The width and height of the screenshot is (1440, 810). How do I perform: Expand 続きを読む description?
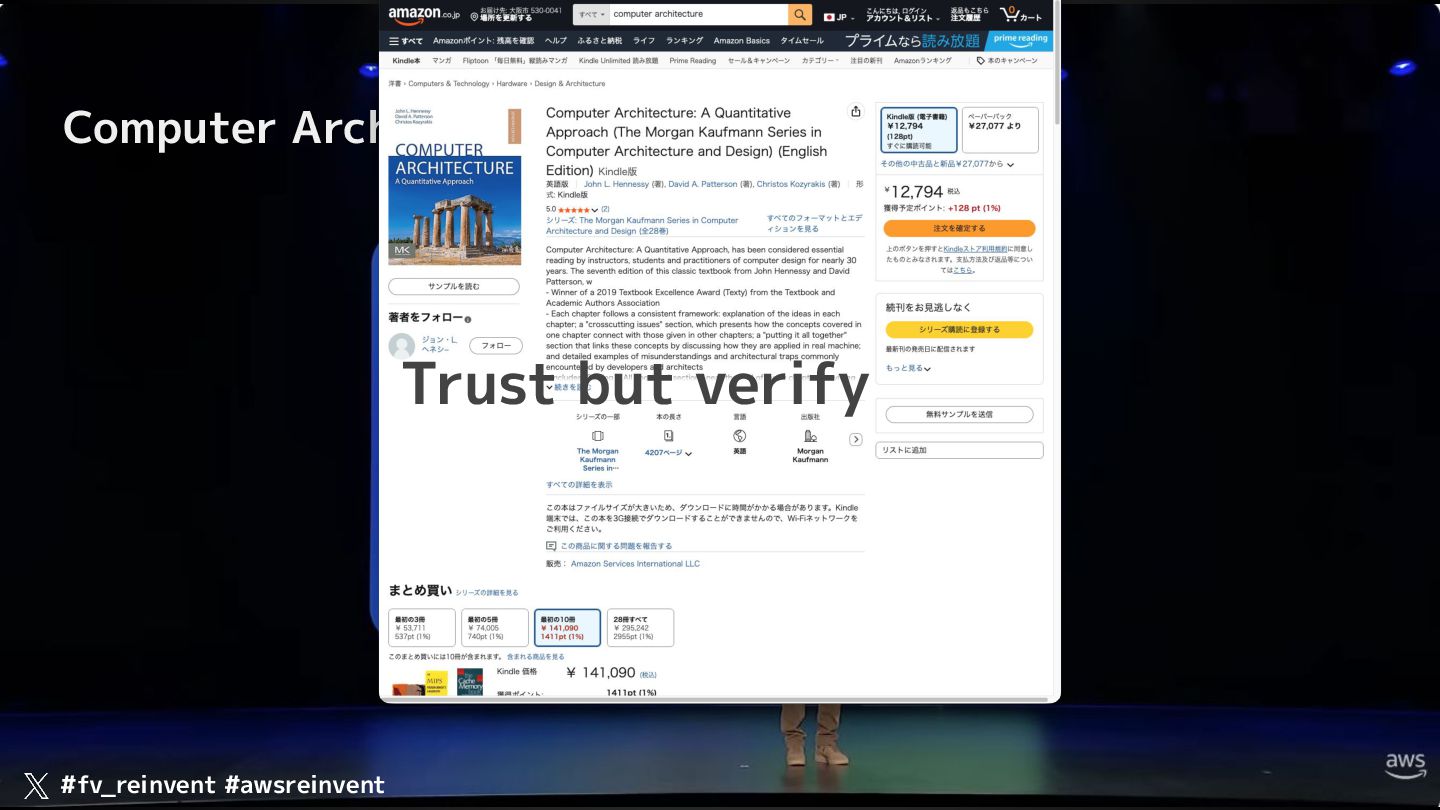tap(569, 387)
